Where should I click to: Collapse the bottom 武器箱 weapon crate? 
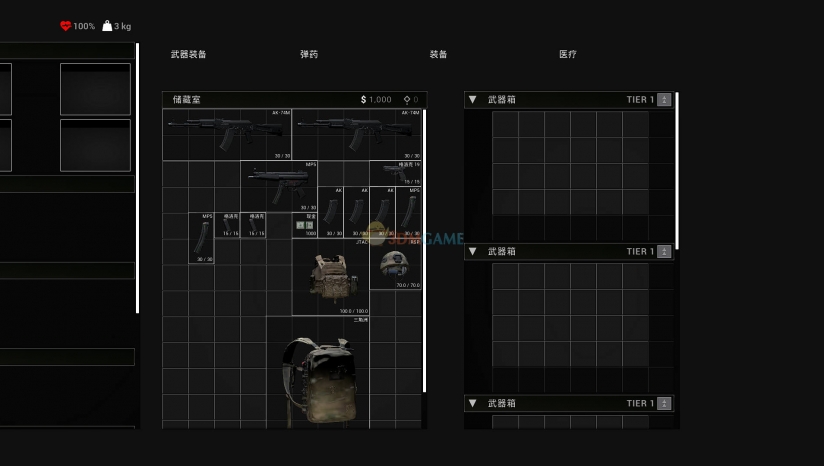pos(472,403)
